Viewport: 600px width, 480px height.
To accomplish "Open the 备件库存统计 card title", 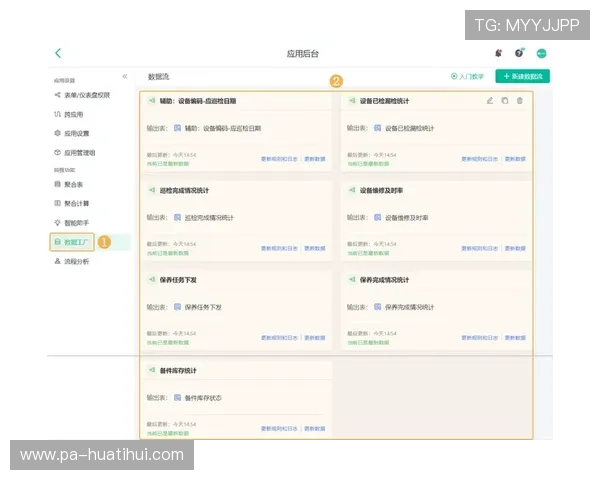I will 178,371.
